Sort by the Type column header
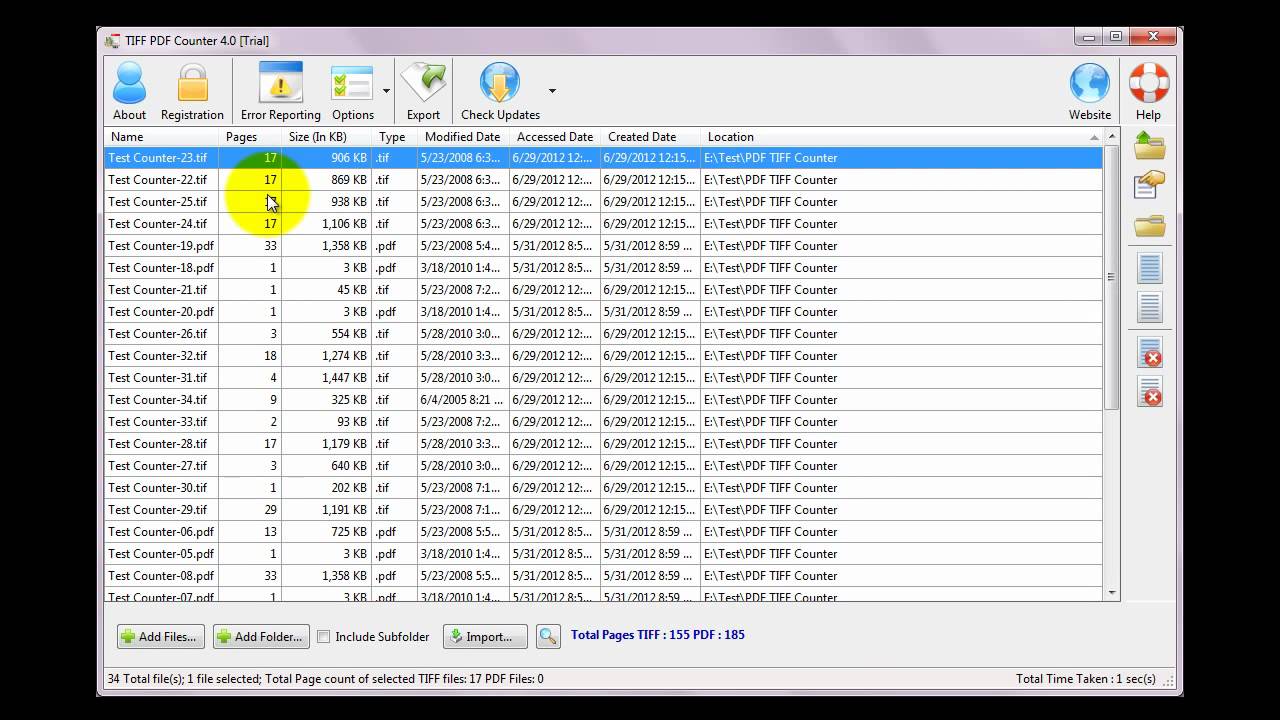 click(394, 137)
